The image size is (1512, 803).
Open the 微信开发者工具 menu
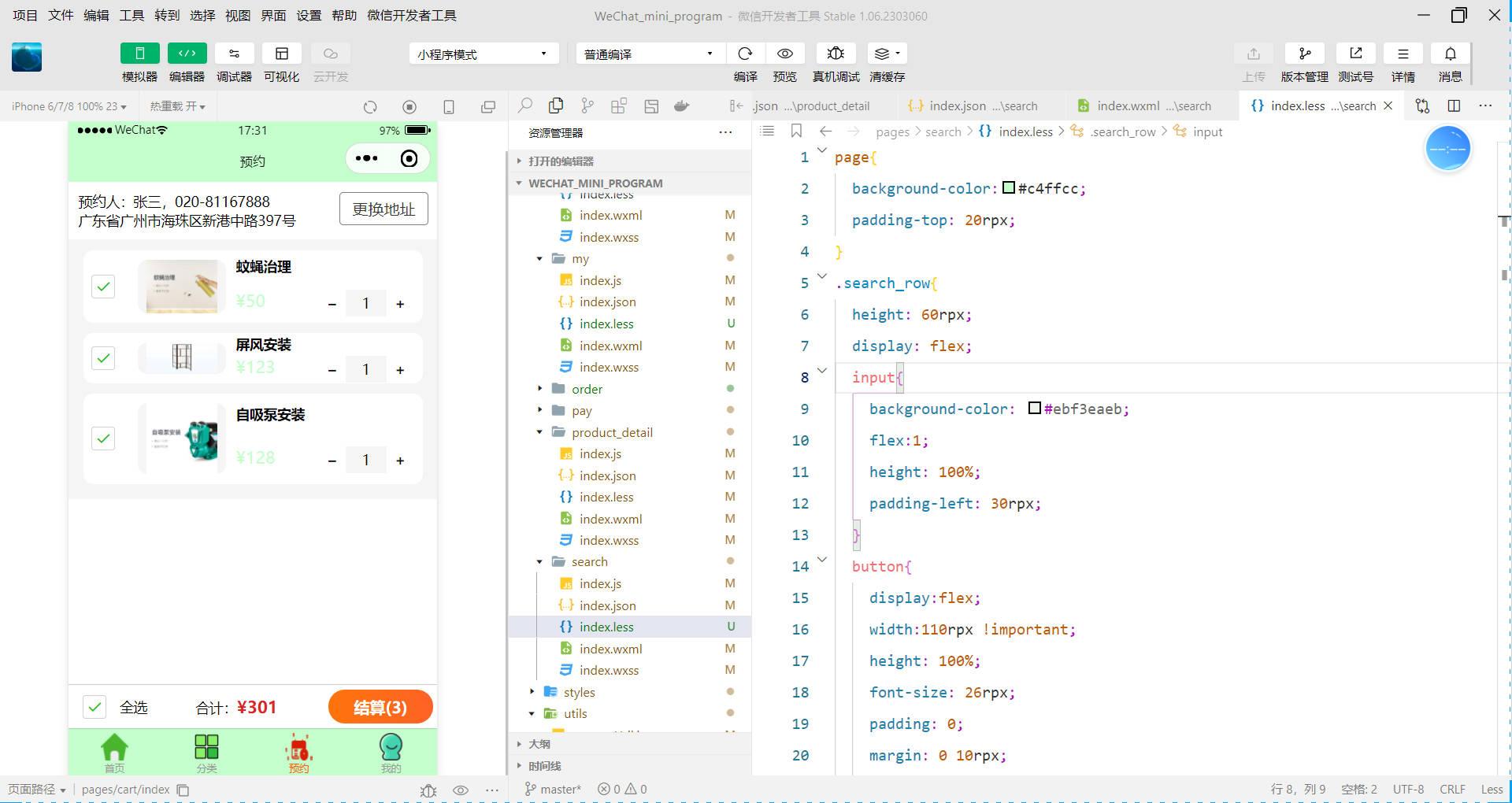click(411, 16)
